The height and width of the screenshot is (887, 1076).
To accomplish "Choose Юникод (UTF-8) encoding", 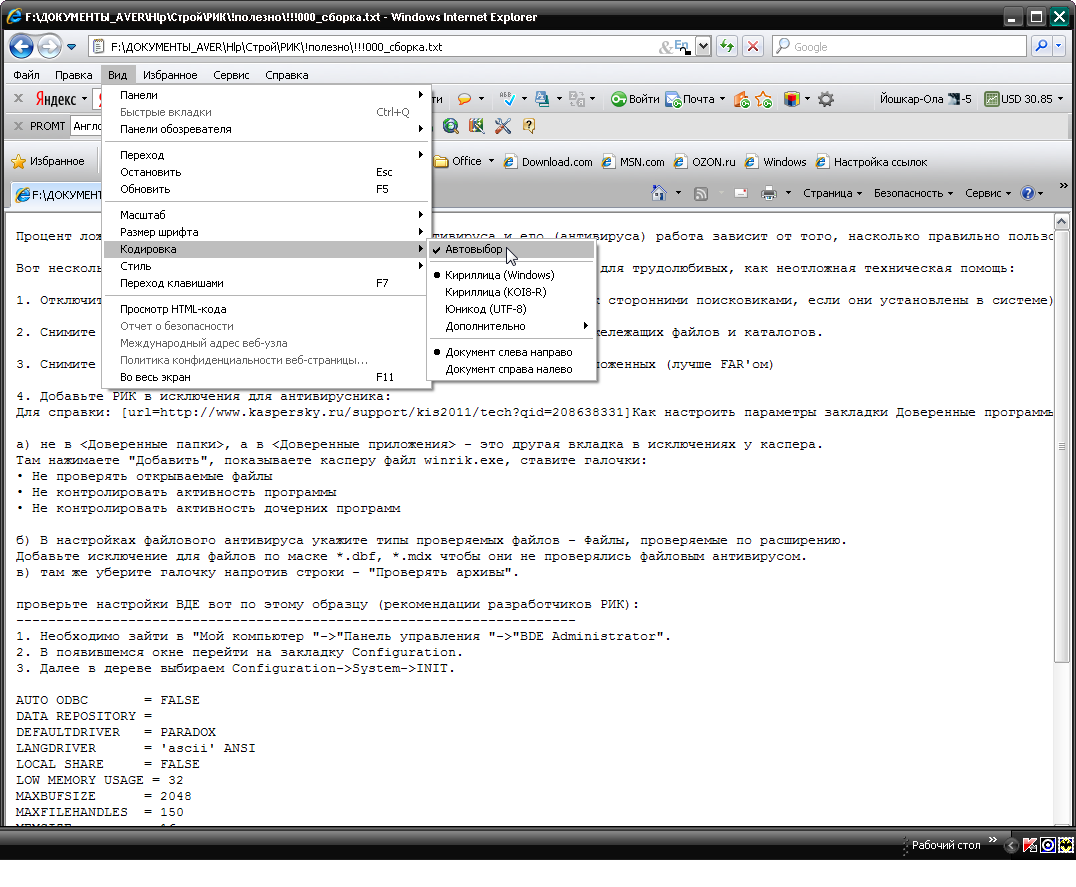I will pyautogui.click(x=485, y=309).
